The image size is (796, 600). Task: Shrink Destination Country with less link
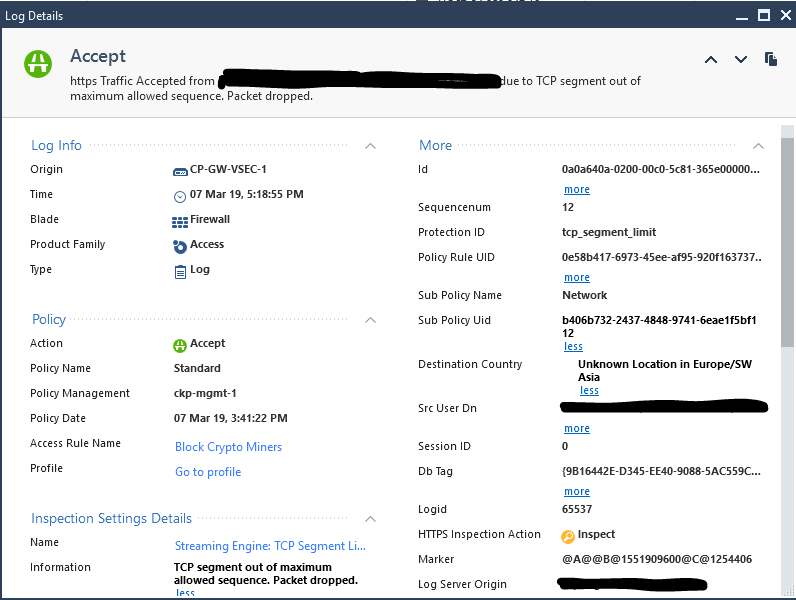point(589,390)
